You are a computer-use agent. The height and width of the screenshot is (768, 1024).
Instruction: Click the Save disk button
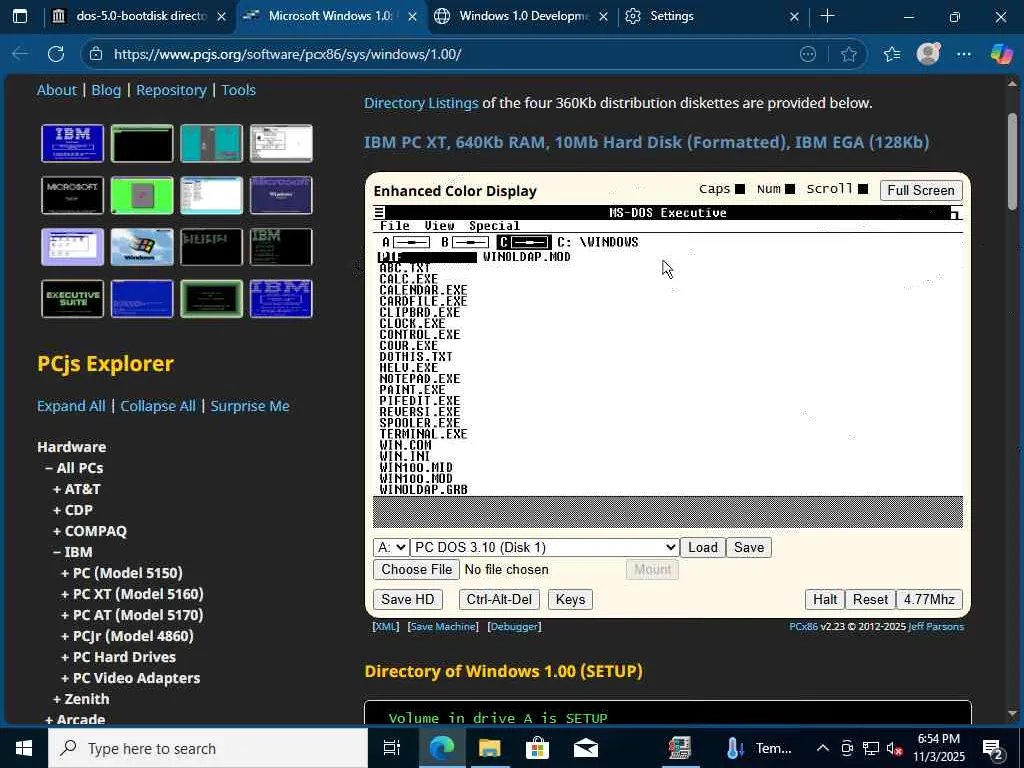tap(748, 547)
